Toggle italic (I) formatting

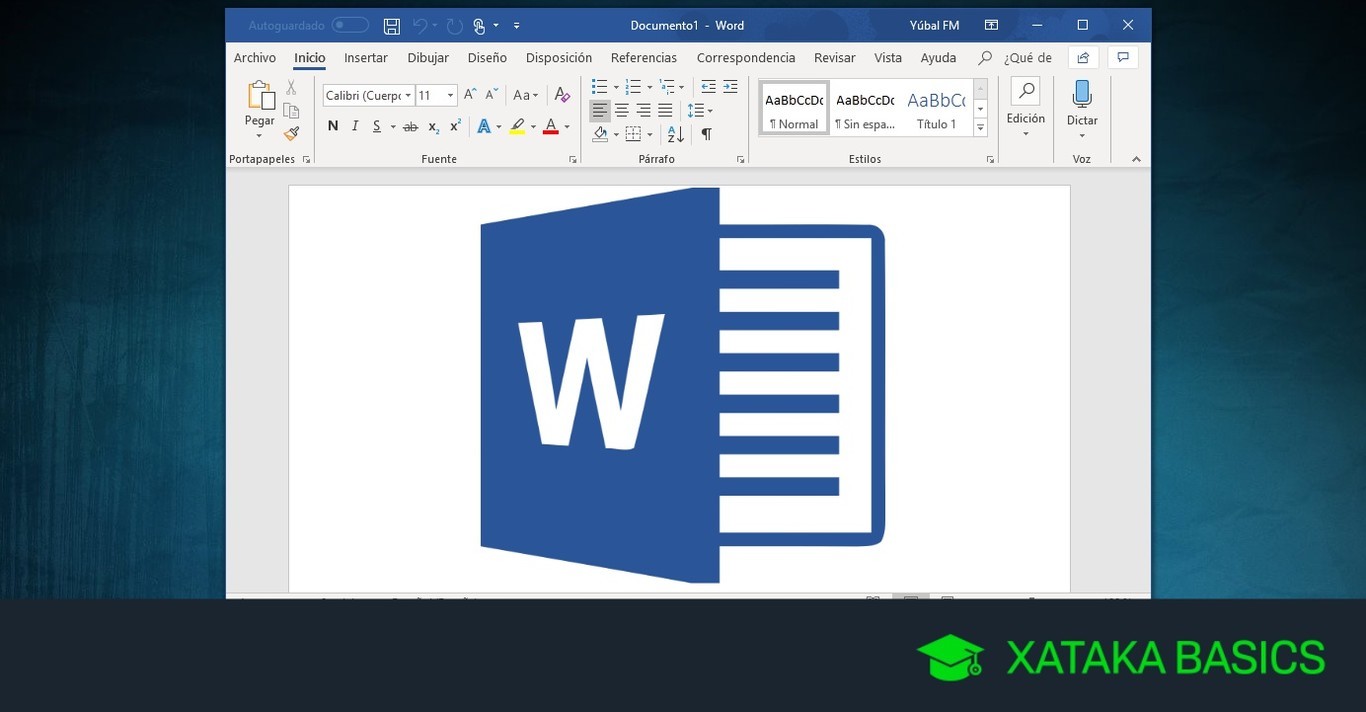pyautogui.click(x=355, y=126)
